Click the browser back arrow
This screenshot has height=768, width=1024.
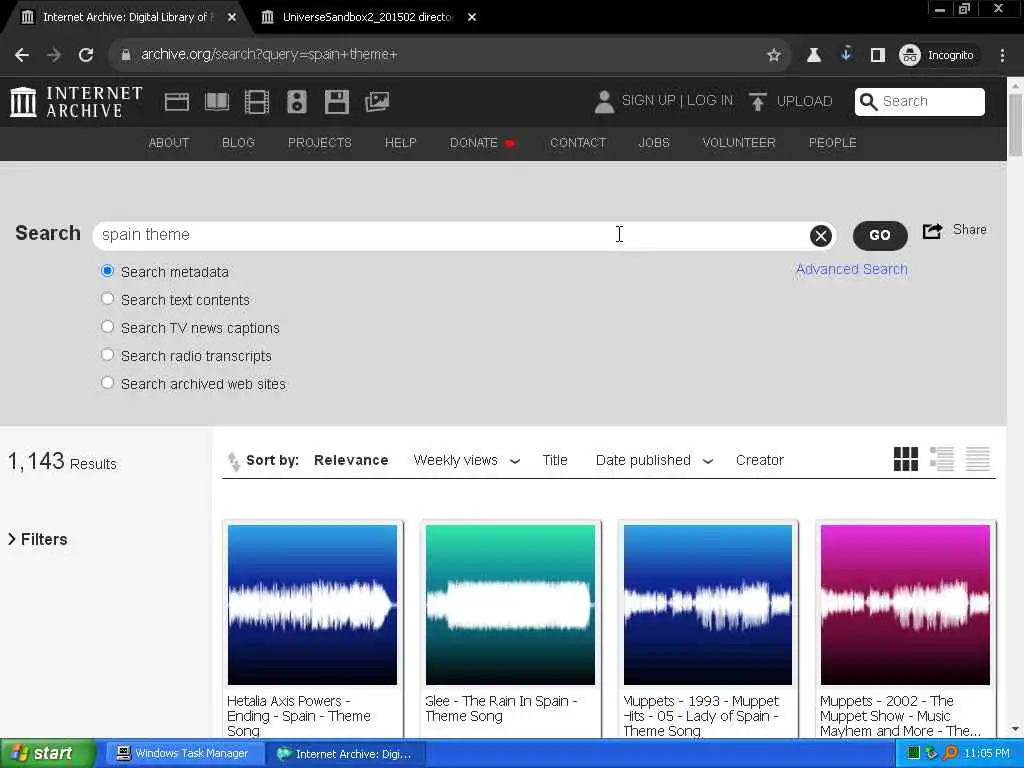pyautogui.click(x=22, y=55)
